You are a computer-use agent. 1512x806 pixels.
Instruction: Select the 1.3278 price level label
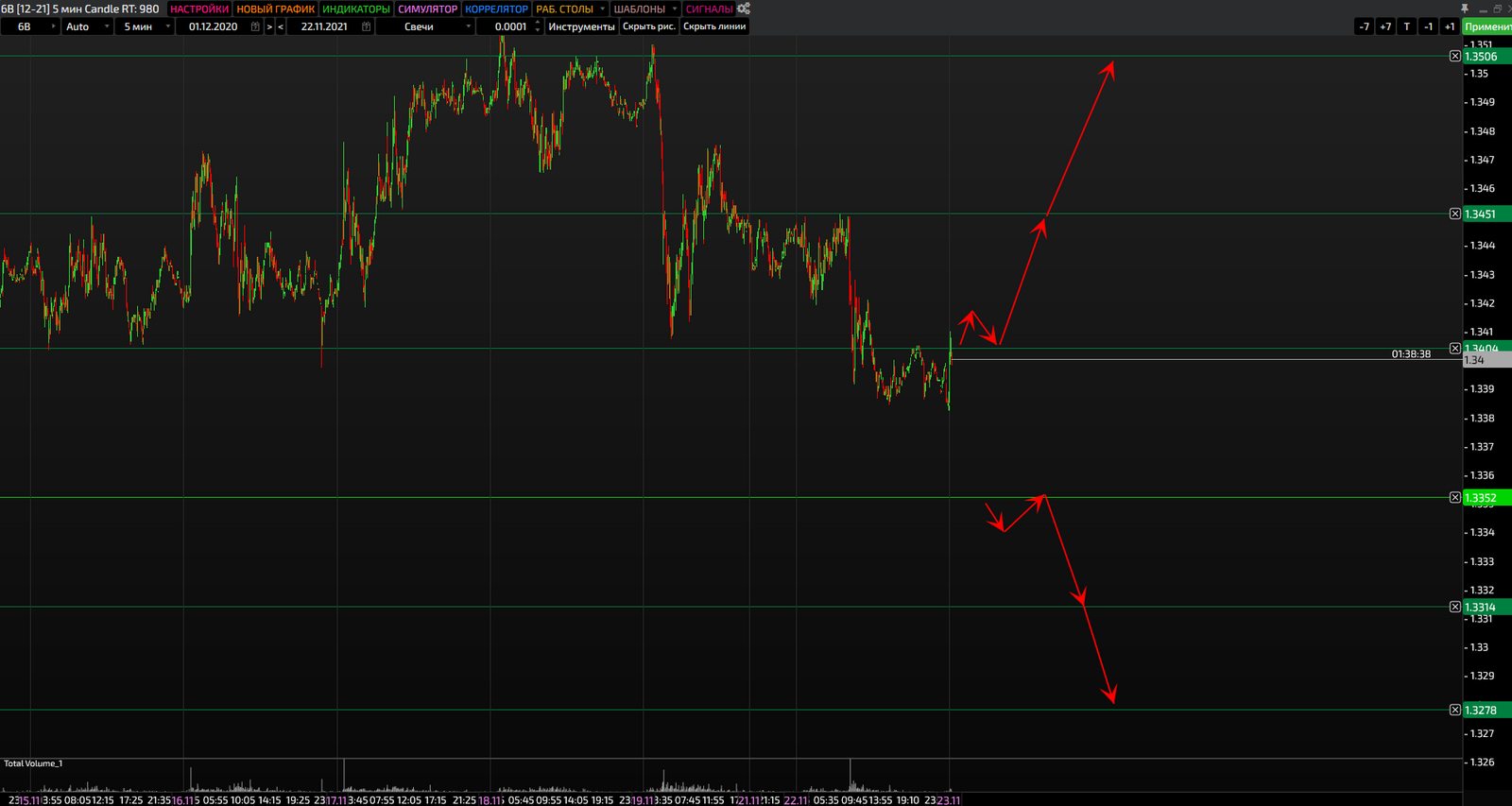[x=1487, y=711]
